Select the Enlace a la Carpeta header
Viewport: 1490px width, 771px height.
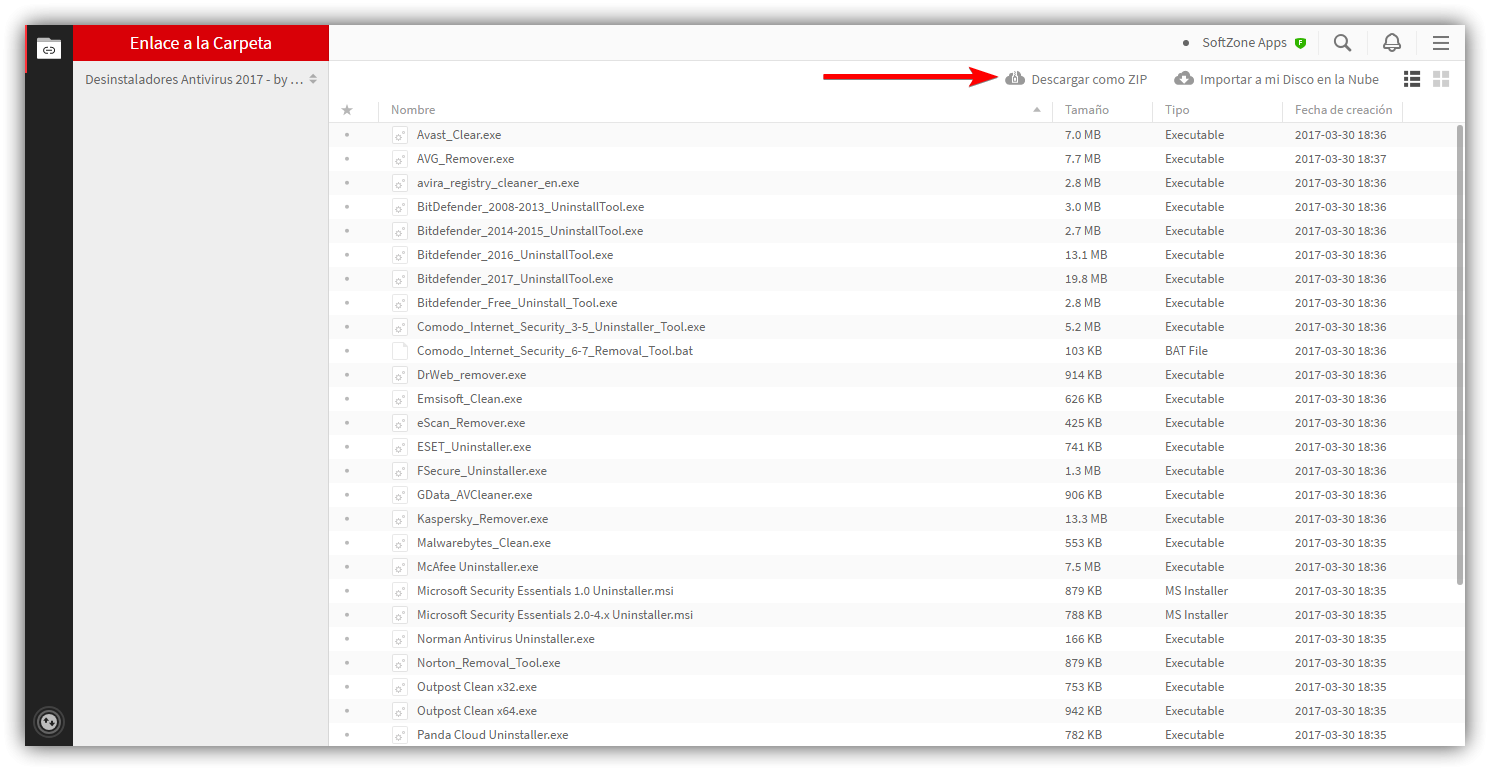click(x=201, y=43)
